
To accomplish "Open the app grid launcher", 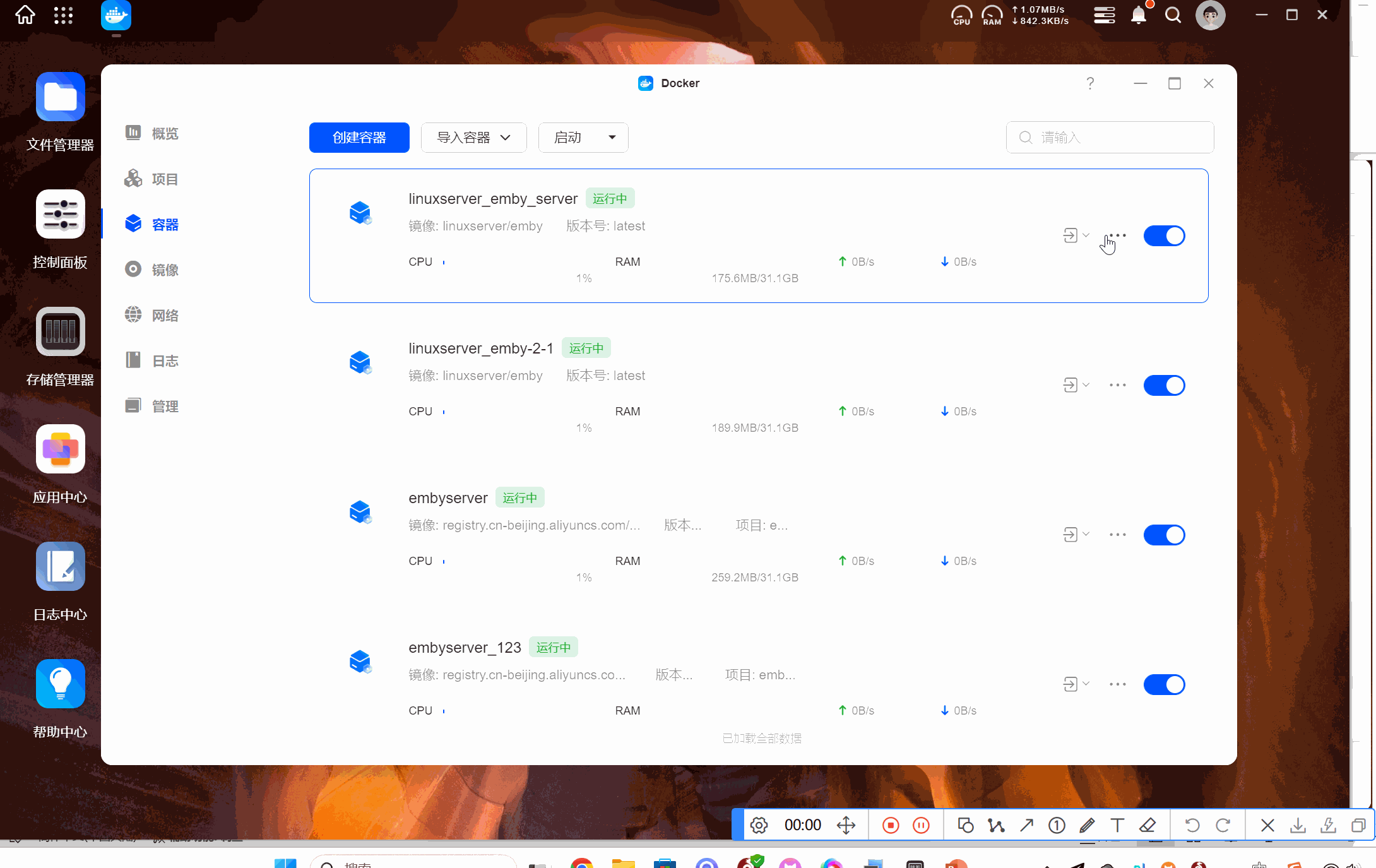I will 63,15.
